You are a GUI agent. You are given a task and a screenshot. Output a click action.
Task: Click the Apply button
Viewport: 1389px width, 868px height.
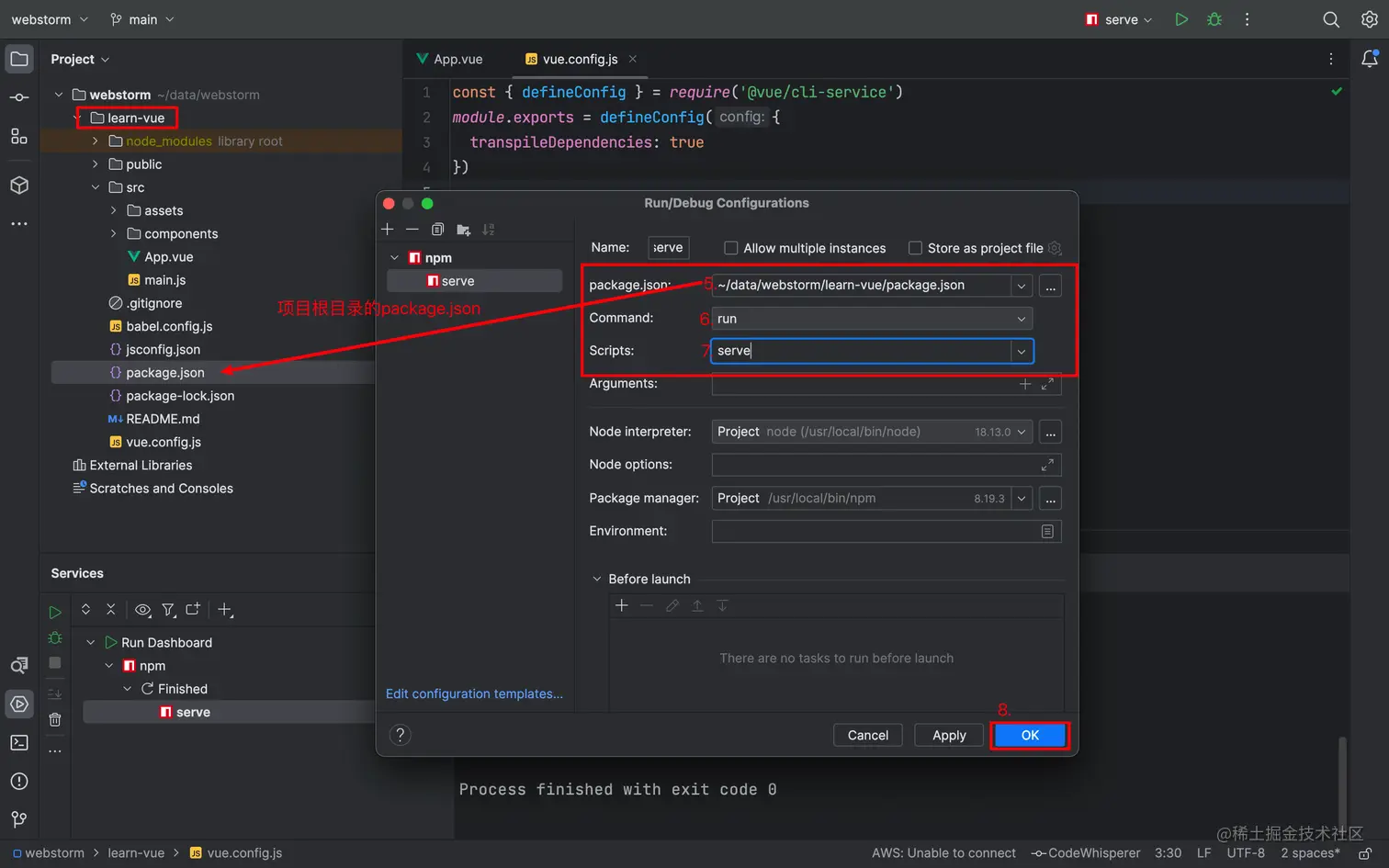coord(949,736)
